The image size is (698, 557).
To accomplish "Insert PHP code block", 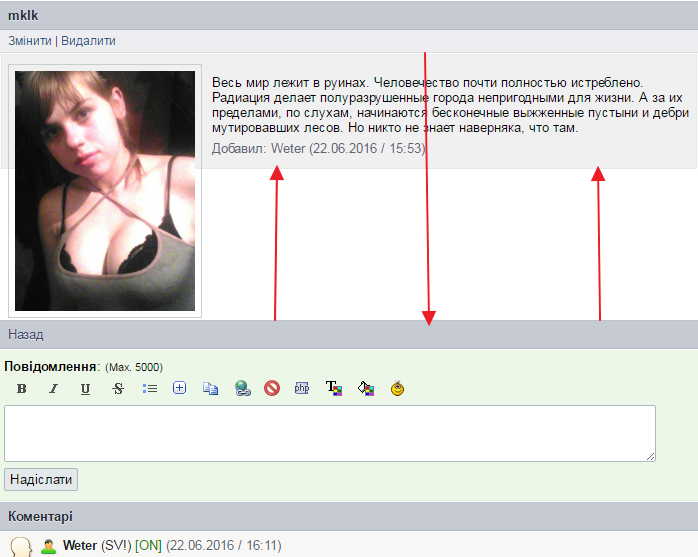I will coord(302,388).
